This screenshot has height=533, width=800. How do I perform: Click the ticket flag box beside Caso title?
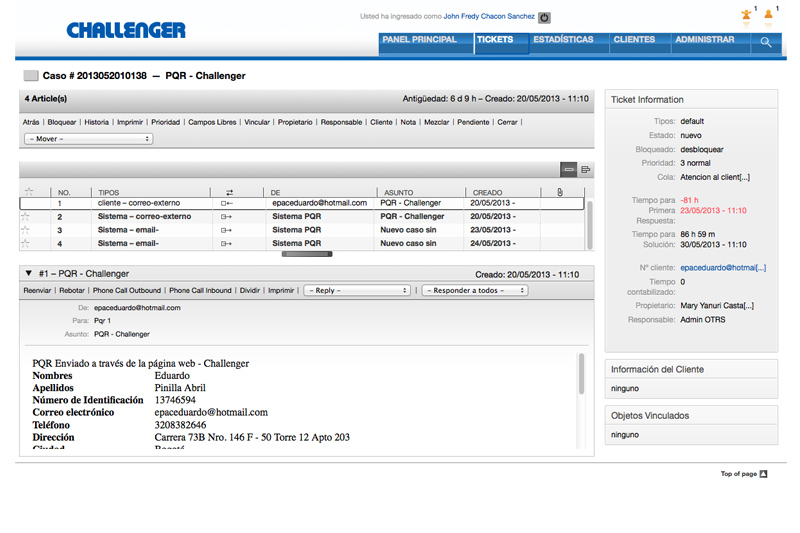tap(31, 75)
